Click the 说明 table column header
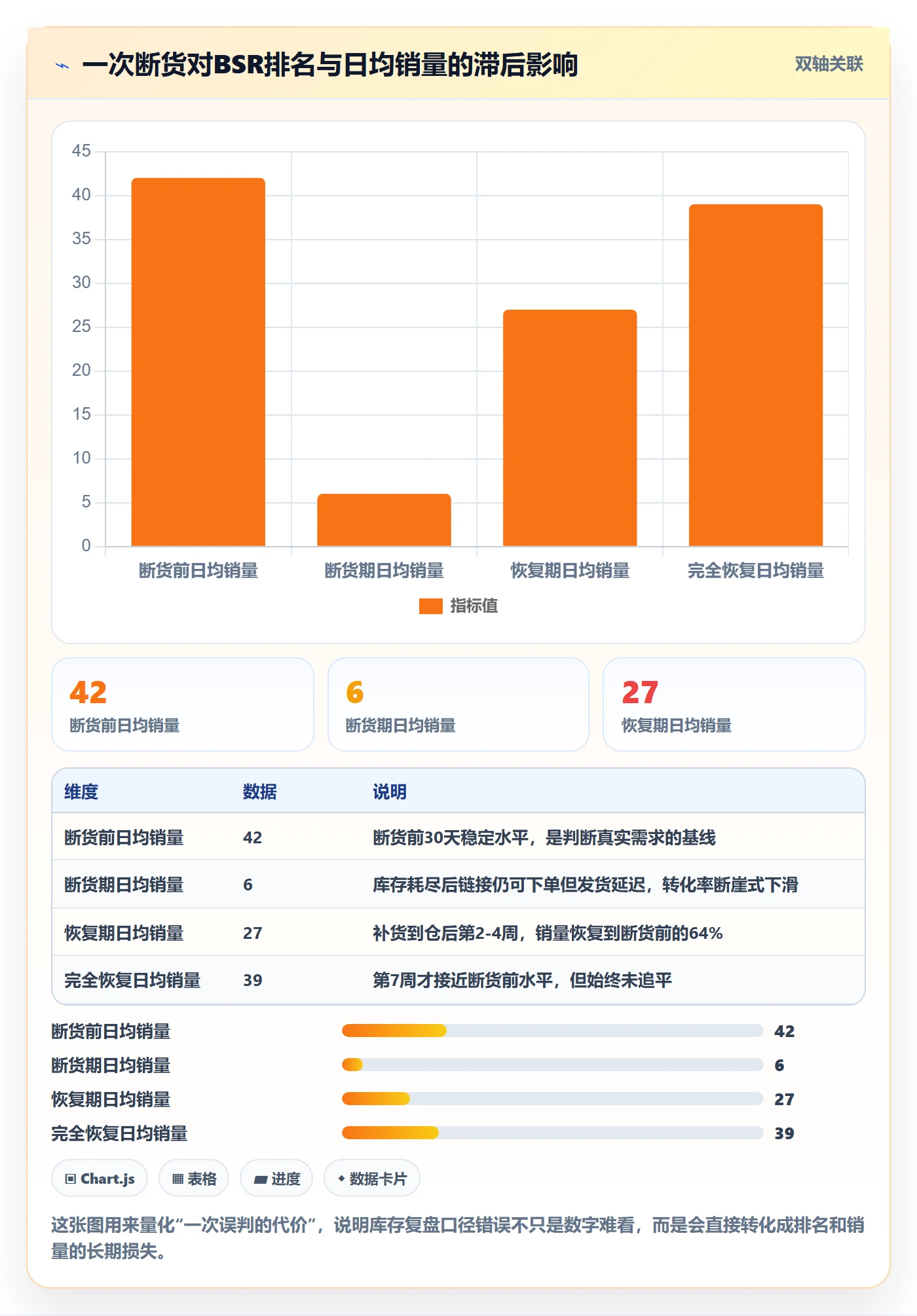The image size is (917, 1316). (390, 792)
